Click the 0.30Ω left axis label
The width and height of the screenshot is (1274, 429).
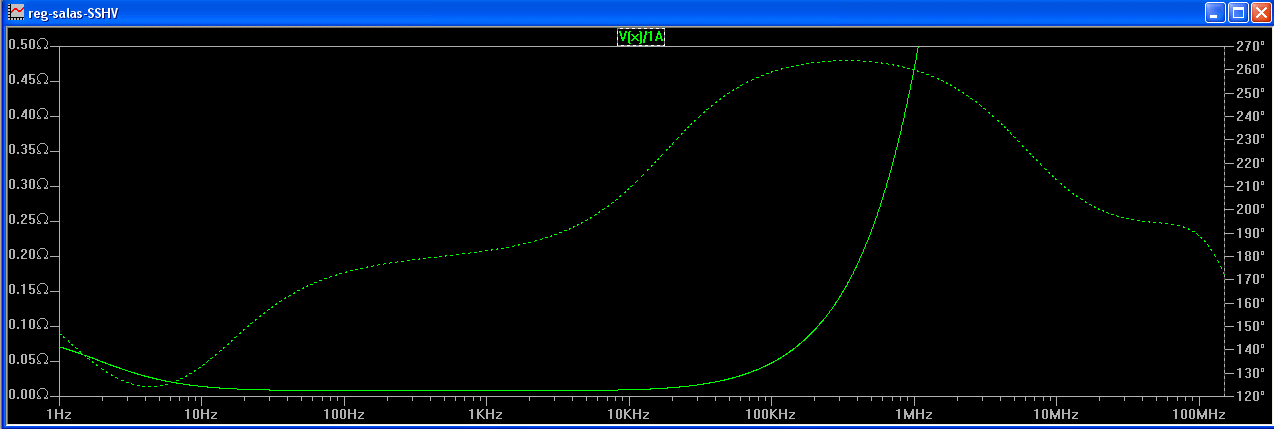[28, 185]
